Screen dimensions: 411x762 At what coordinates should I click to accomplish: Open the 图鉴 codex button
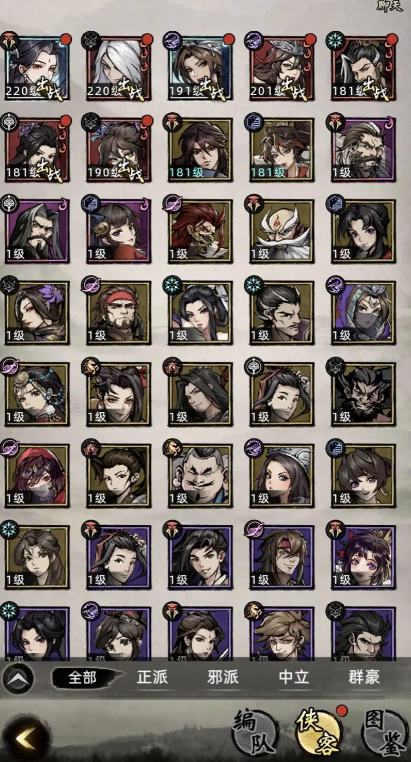(x=385, y=731)
